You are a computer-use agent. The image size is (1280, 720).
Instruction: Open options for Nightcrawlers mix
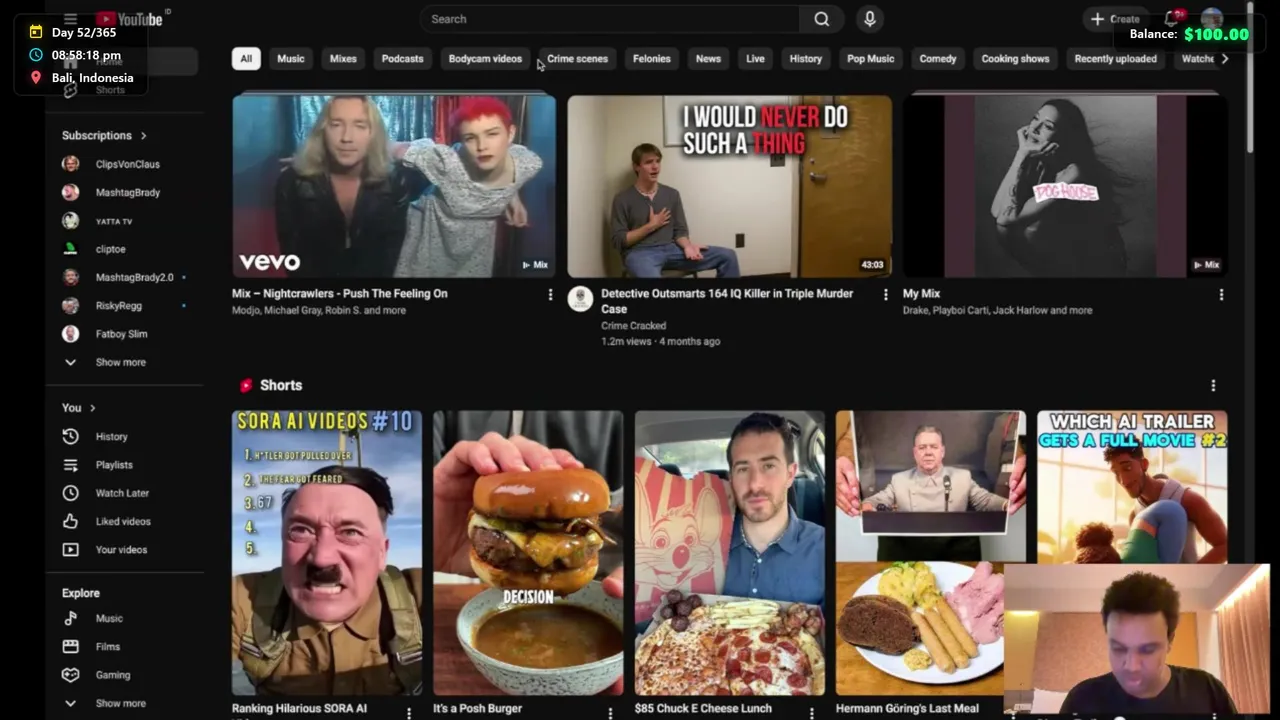click(550, 295)
